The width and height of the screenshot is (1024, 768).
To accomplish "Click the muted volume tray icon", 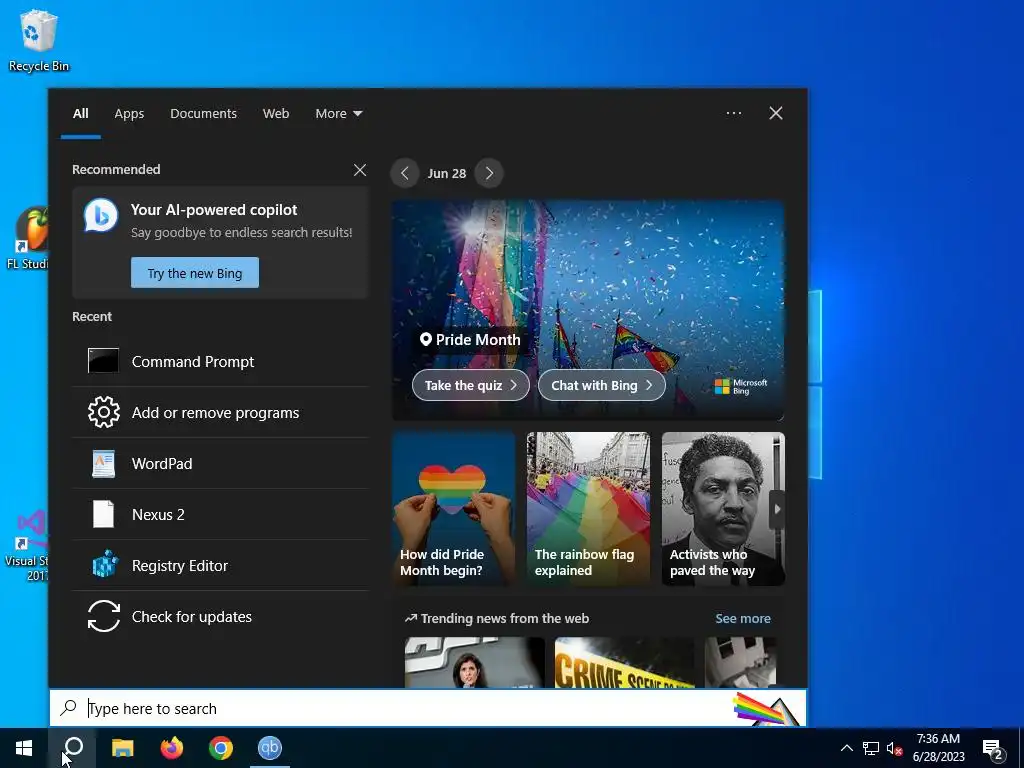I will (x=894, y=748).
